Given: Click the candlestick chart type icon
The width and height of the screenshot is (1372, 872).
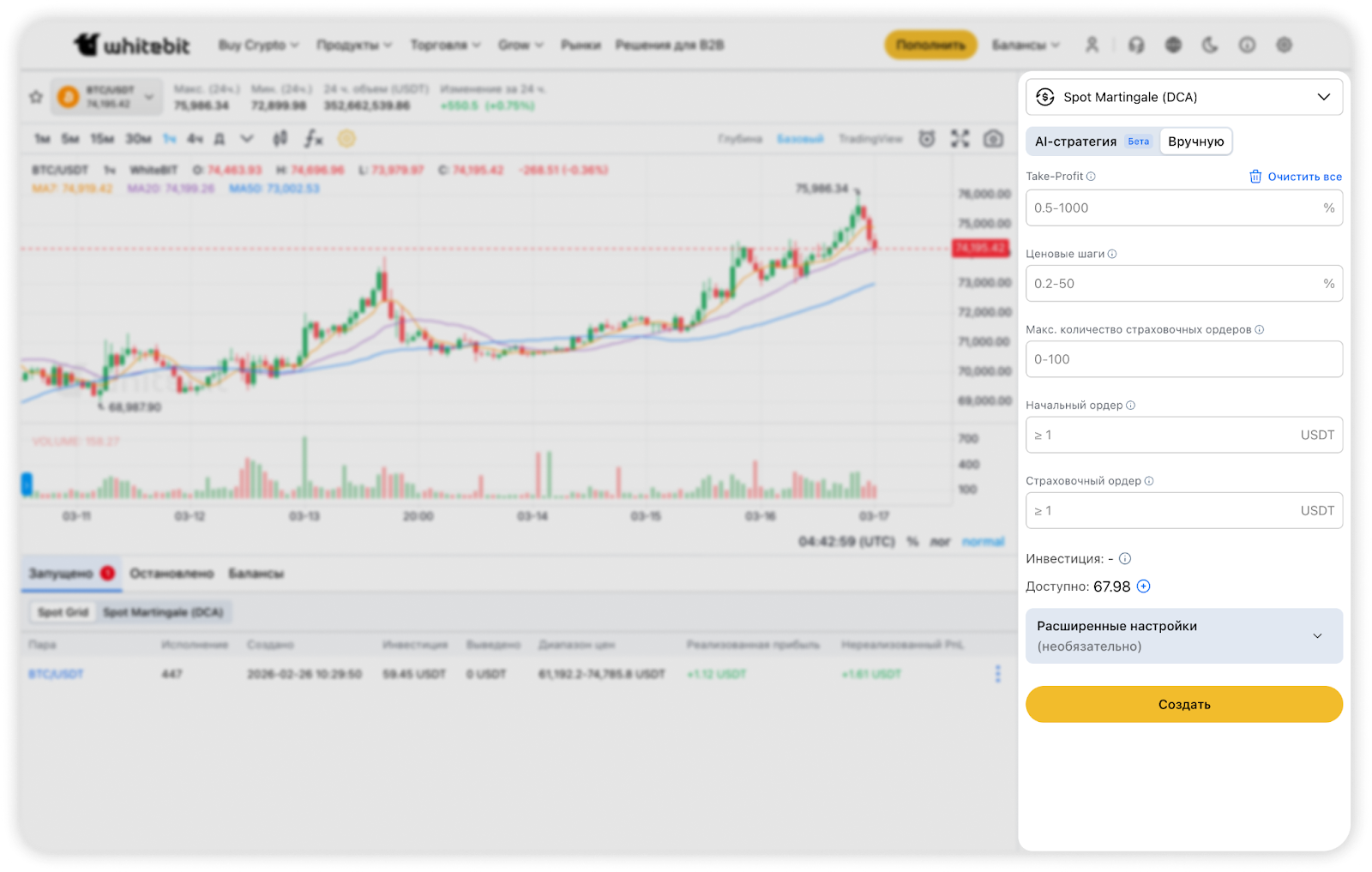Looking at the screenshot, I should [x=280, y=138].
